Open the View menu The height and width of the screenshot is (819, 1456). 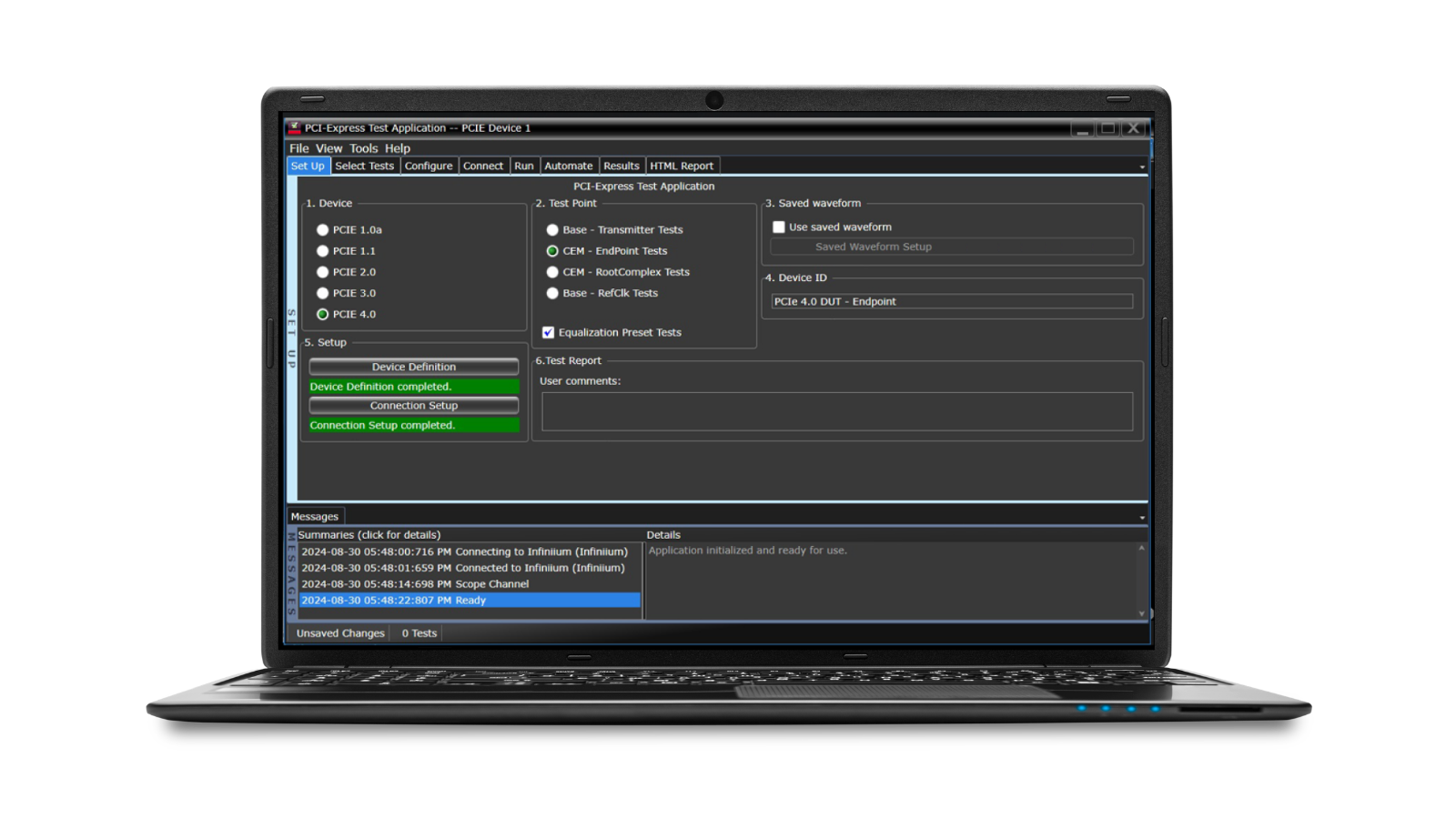pos(329,148)
